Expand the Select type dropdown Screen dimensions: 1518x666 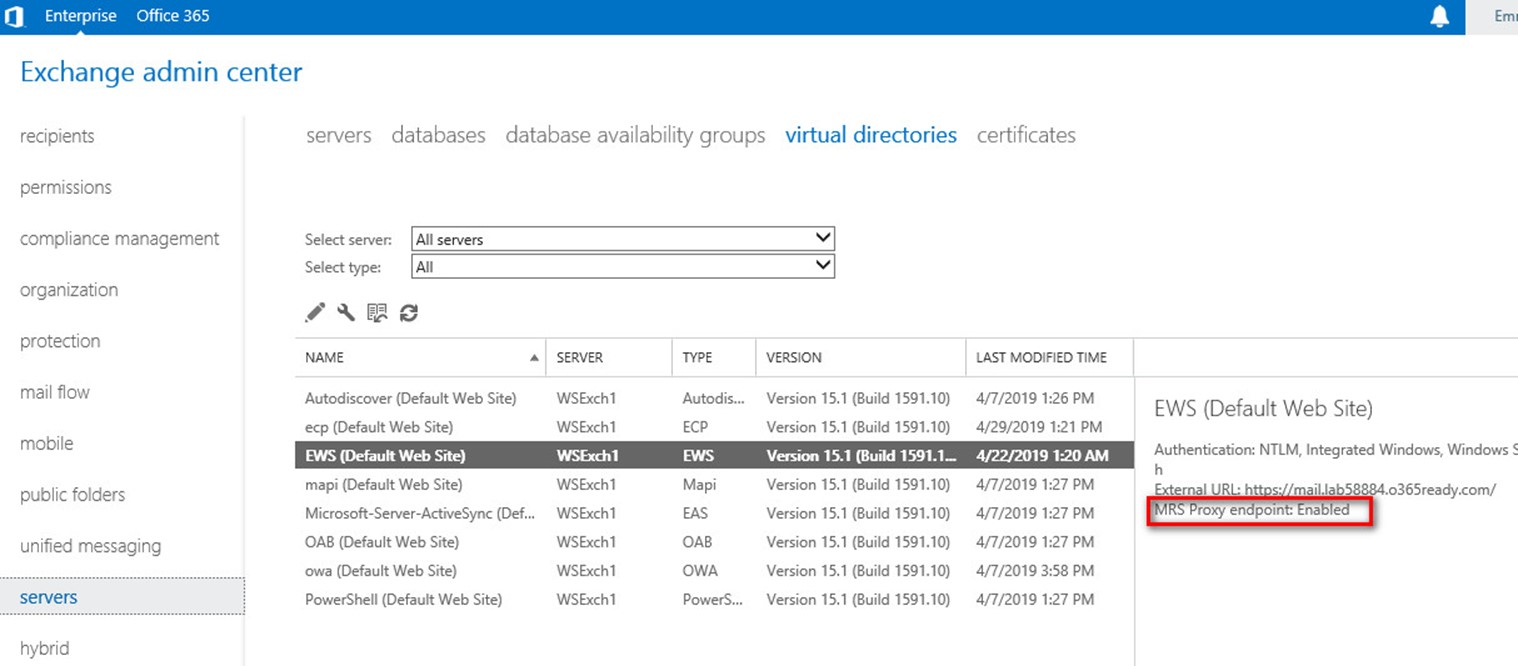[x=622, y=267]
